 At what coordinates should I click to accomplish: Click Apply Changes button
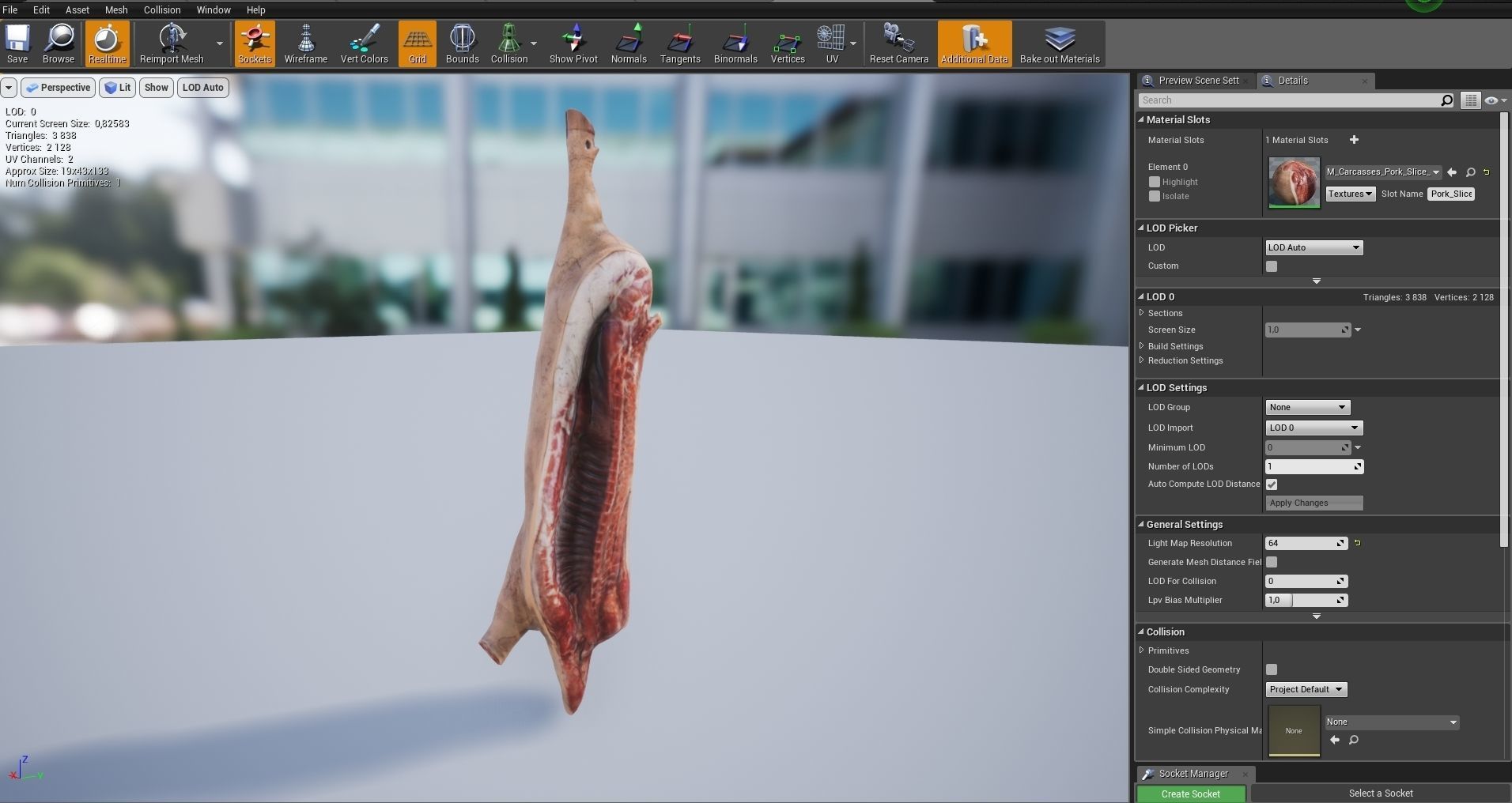tap(1314, 503)
